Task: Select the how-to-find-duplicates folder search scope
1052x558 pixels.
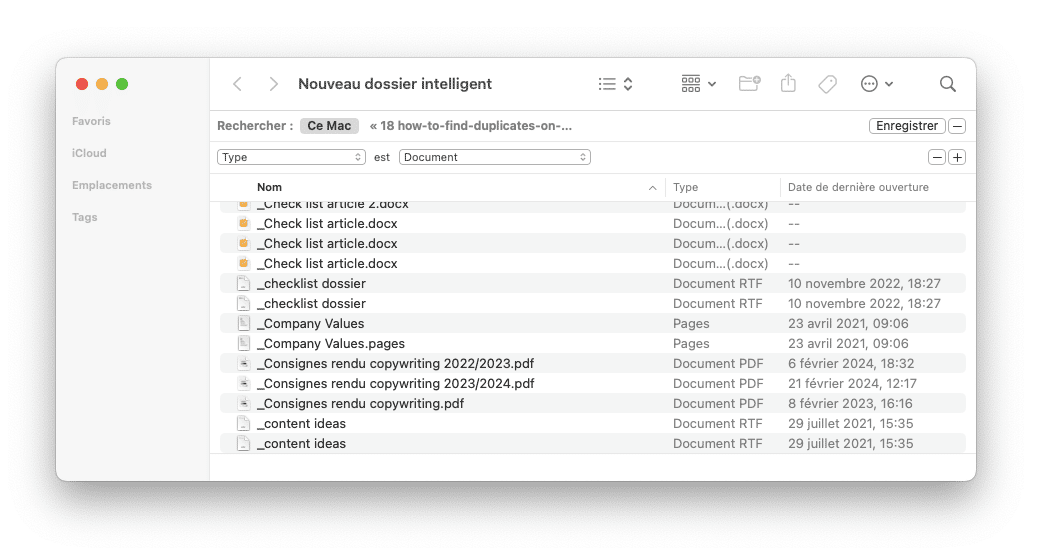Action: 470,126
